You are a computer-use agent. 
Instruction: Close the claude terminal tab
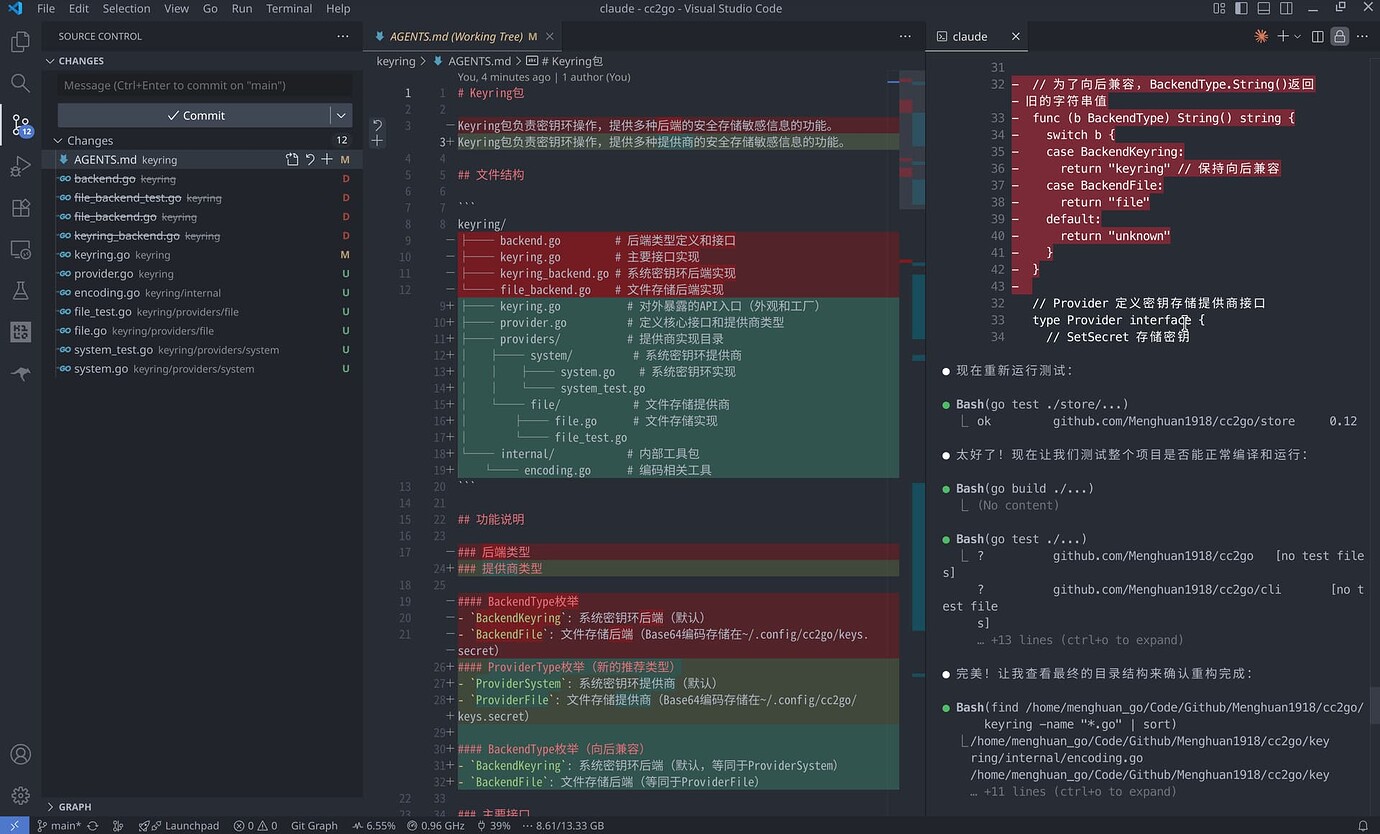point(1015,36)
